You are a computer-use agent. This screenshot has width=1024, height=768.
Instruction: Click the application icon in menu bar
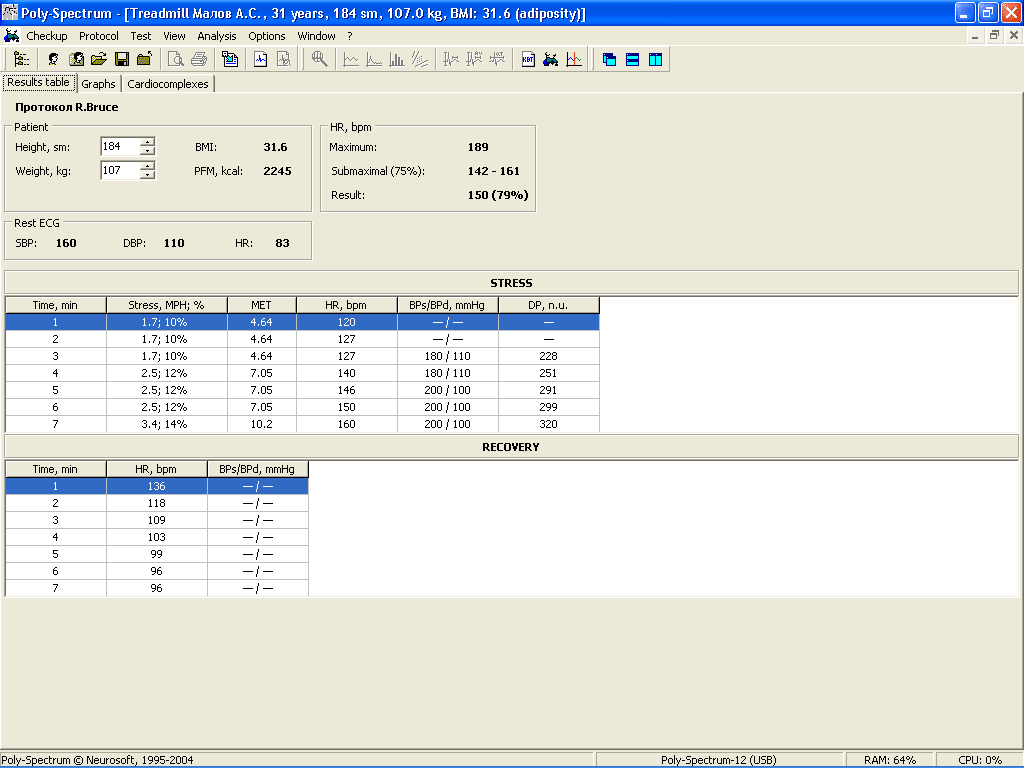(x=11, y=35)
